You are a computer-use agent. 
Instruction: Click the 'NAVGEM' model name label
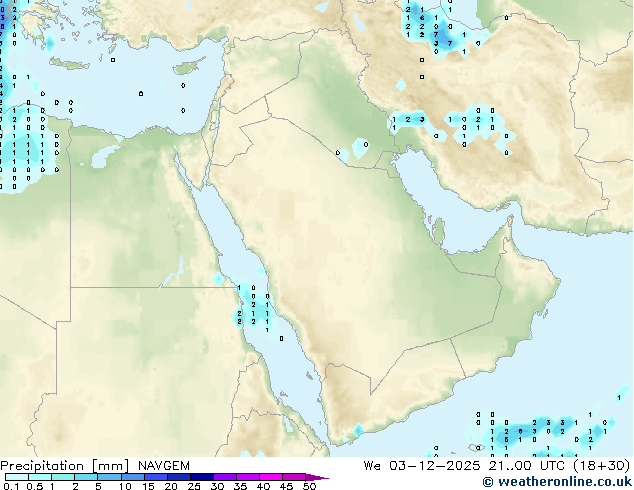(164, 466)
